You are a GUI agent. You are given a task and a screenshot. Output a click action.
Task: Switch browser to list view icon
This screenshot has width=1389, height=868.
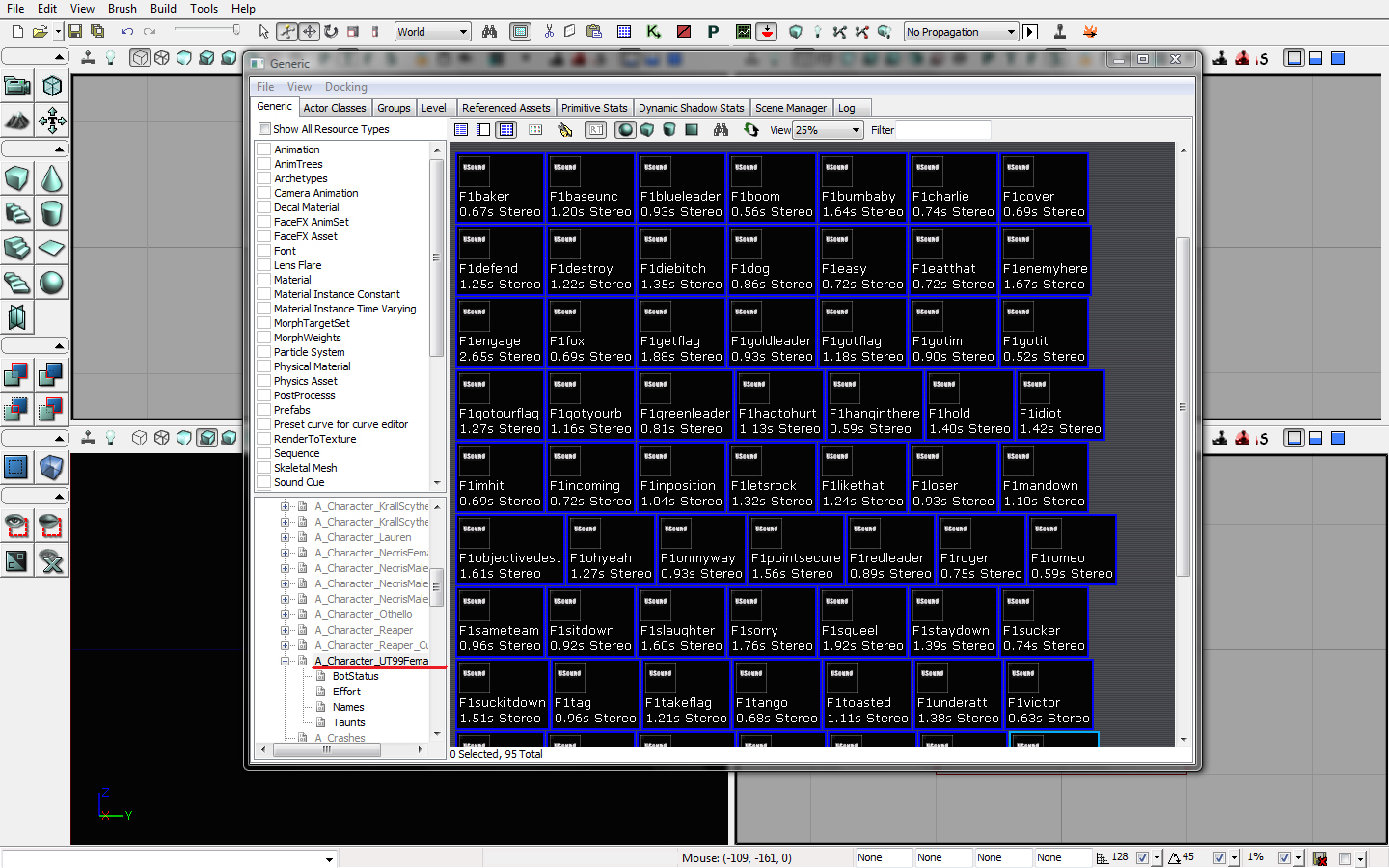461,130
